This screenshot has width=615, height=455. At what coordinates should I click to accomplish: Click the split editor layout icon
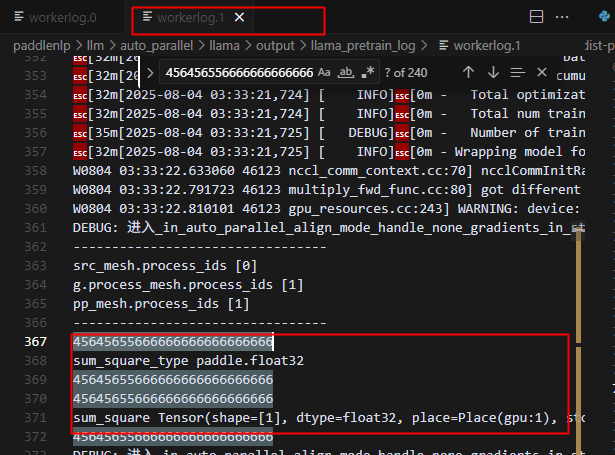[x=536, y=18]
